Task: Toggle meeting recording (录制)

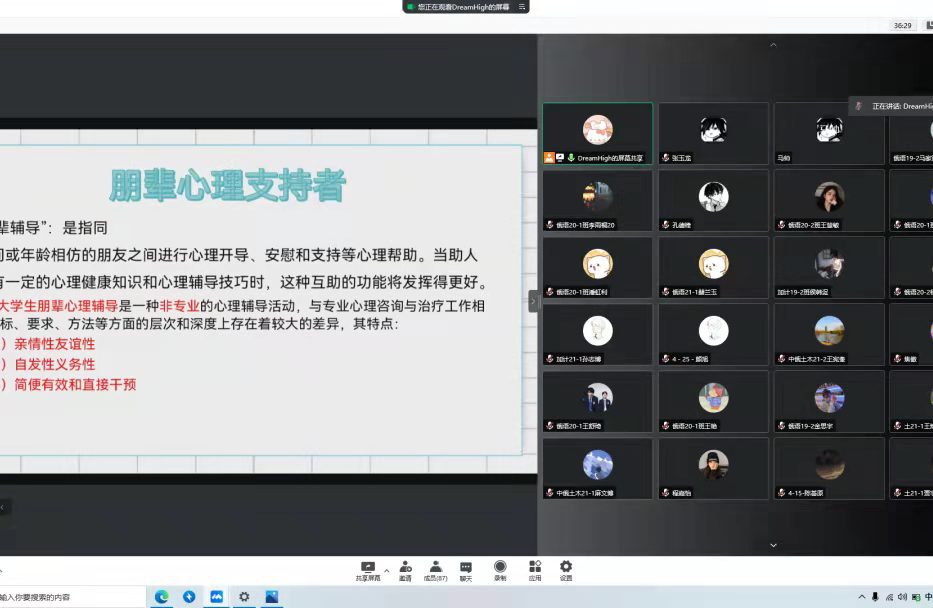Action: pos(500,568)
